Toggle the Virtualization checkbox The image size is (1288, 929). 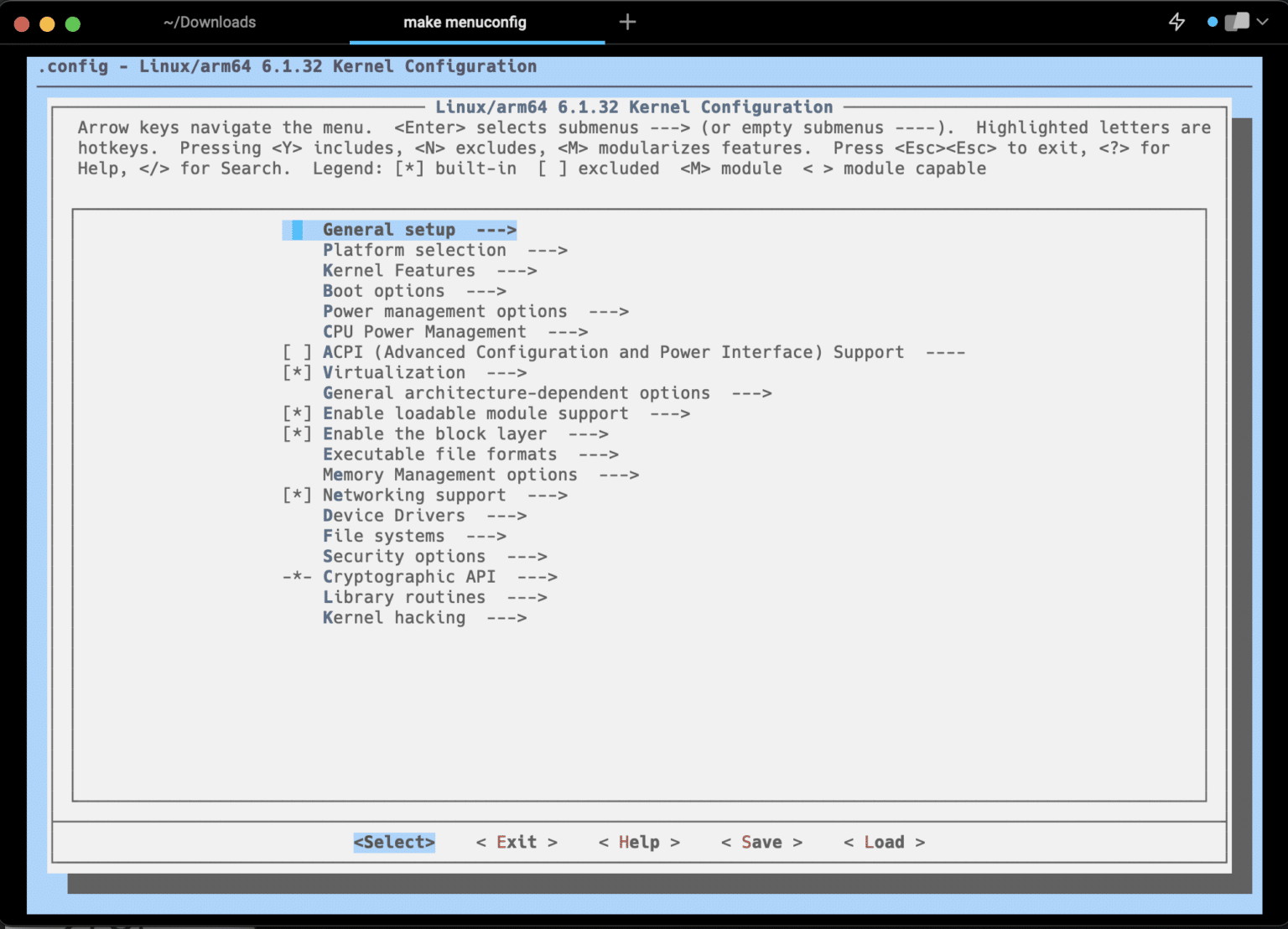(x=297, y=373)
